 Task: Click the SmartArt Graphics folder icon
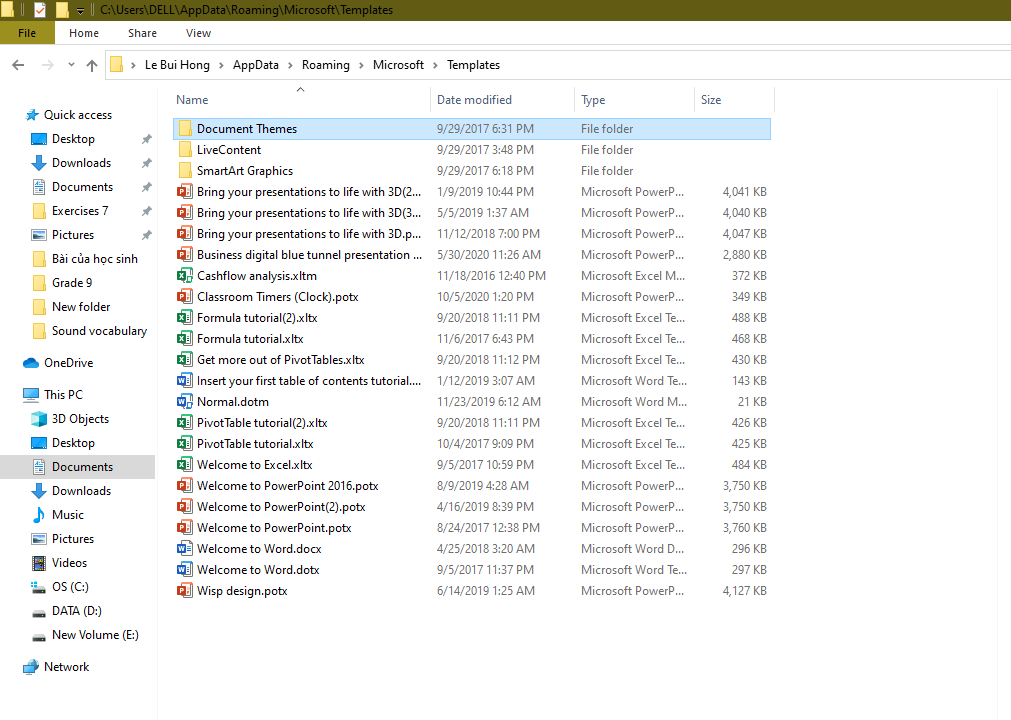[185, 170]
